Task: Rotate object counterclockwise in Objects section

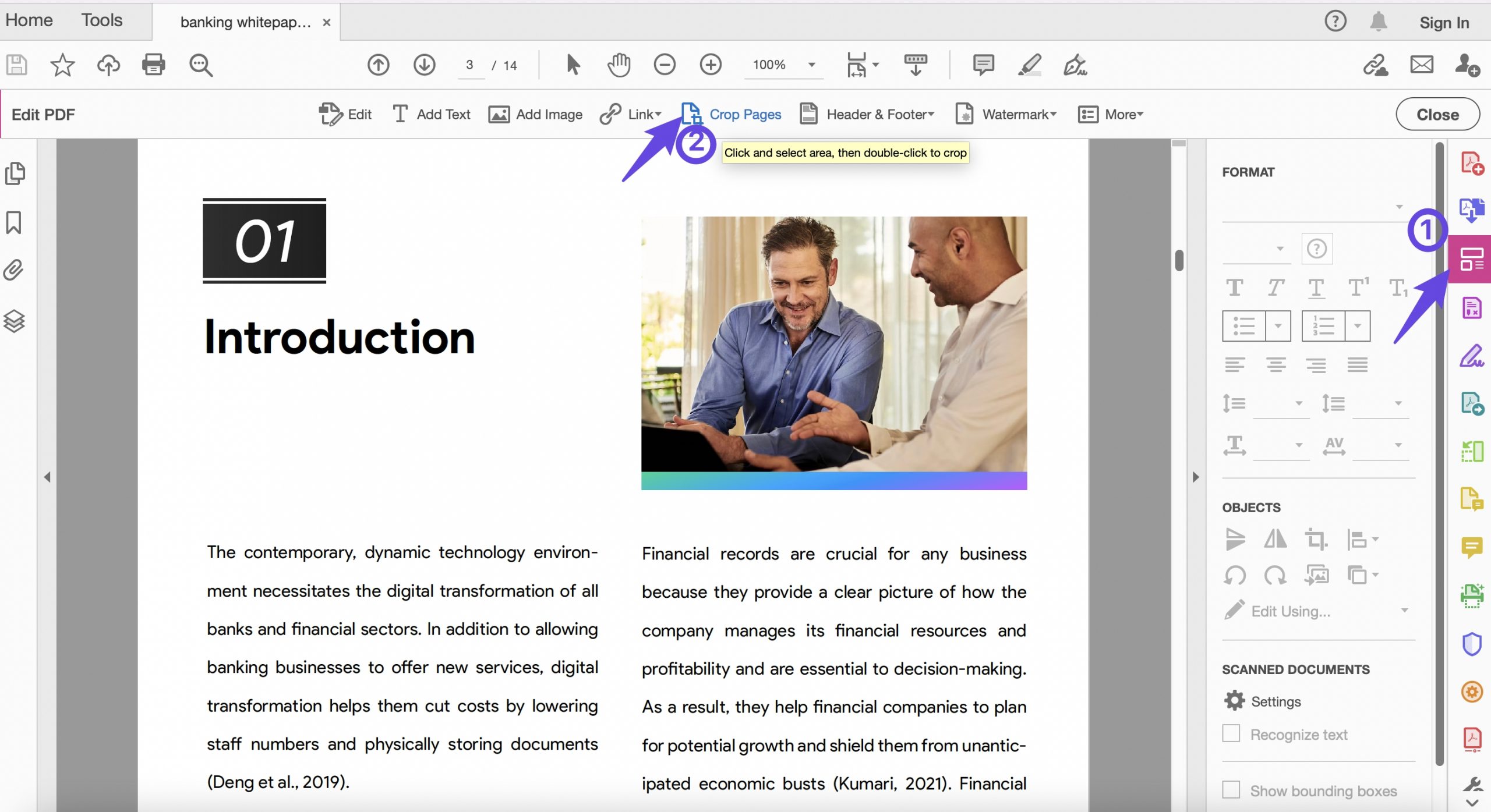Action: 1236,575
